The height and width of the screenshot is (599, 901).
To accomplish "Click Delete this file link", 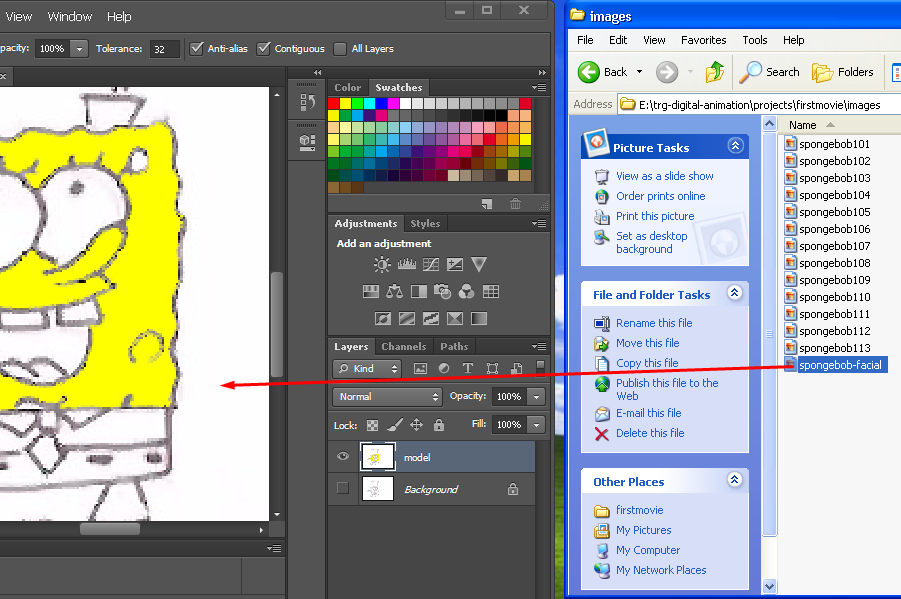I will click(650, 433).
